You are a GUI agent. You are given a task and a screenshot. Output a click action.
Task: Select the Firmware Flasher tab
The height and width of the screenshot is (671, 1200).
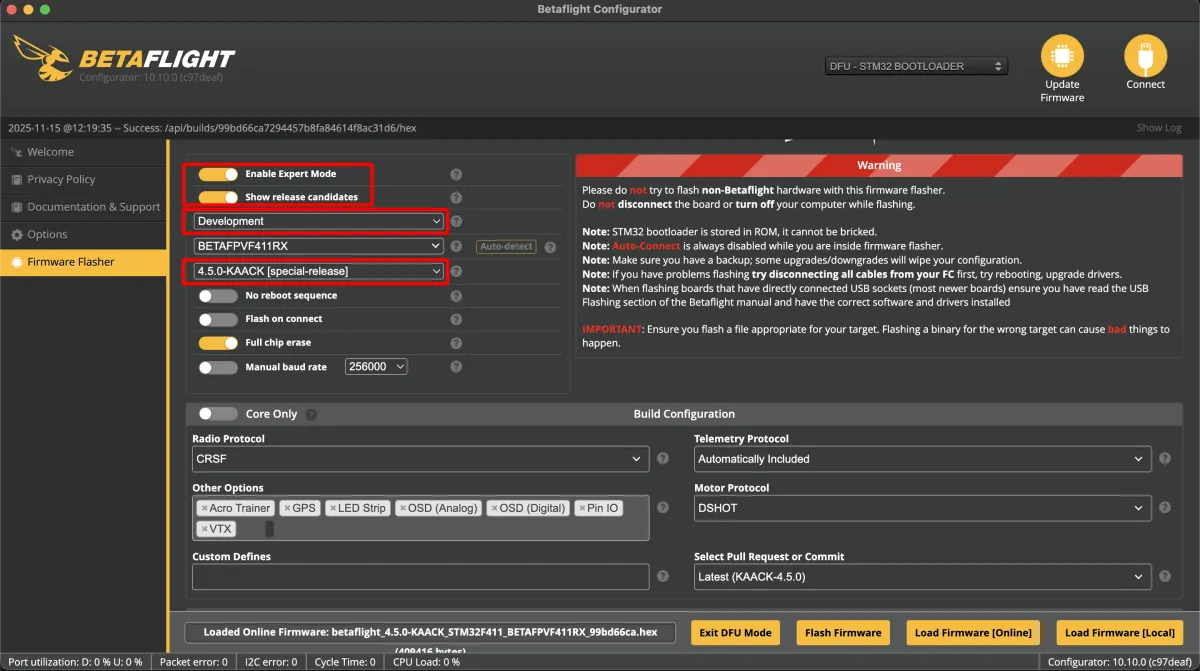(x=83, y=262)
